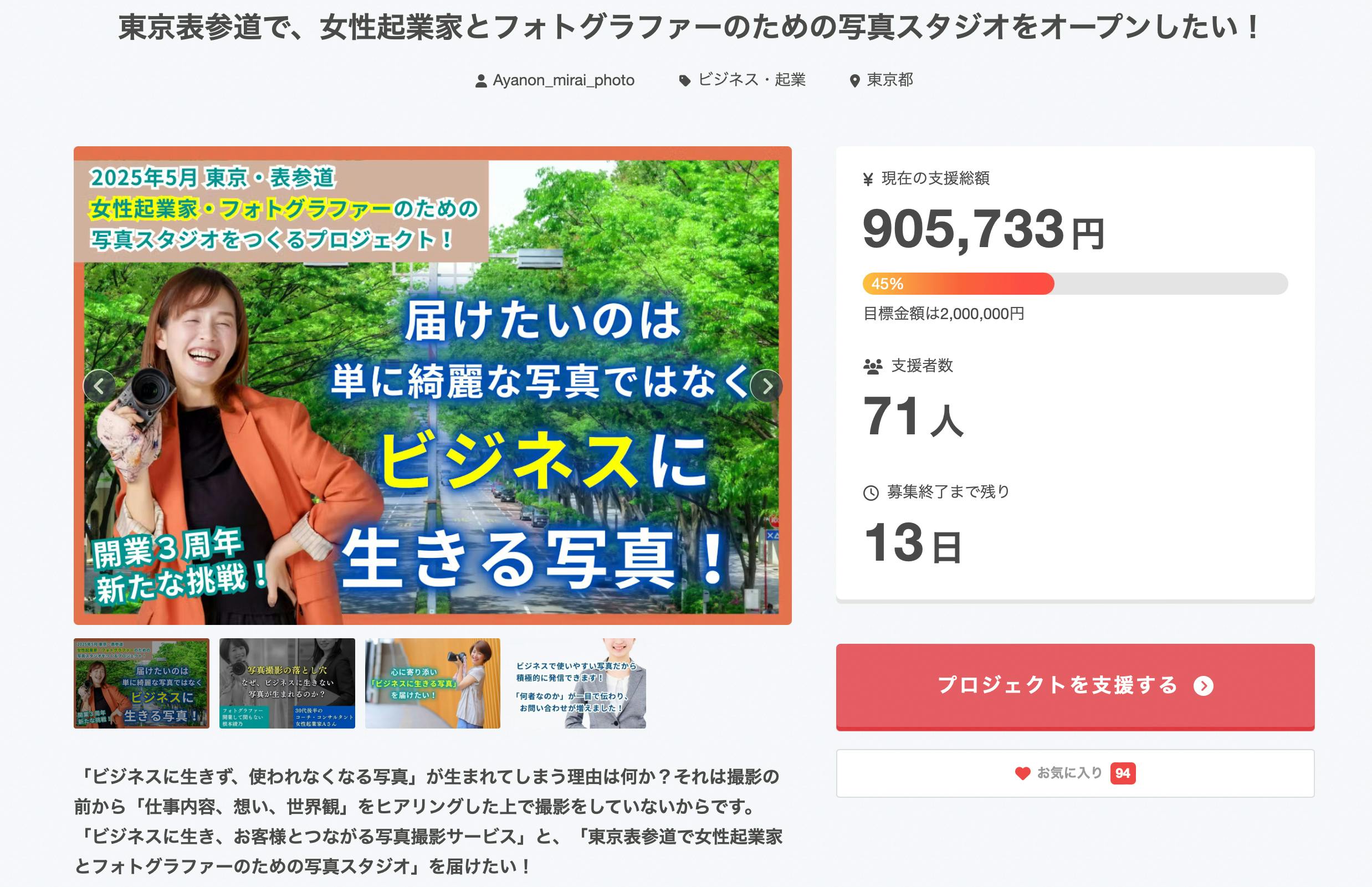Select the fourth ビジネスで使いやすい写真 thumbnail

[579, 683]
